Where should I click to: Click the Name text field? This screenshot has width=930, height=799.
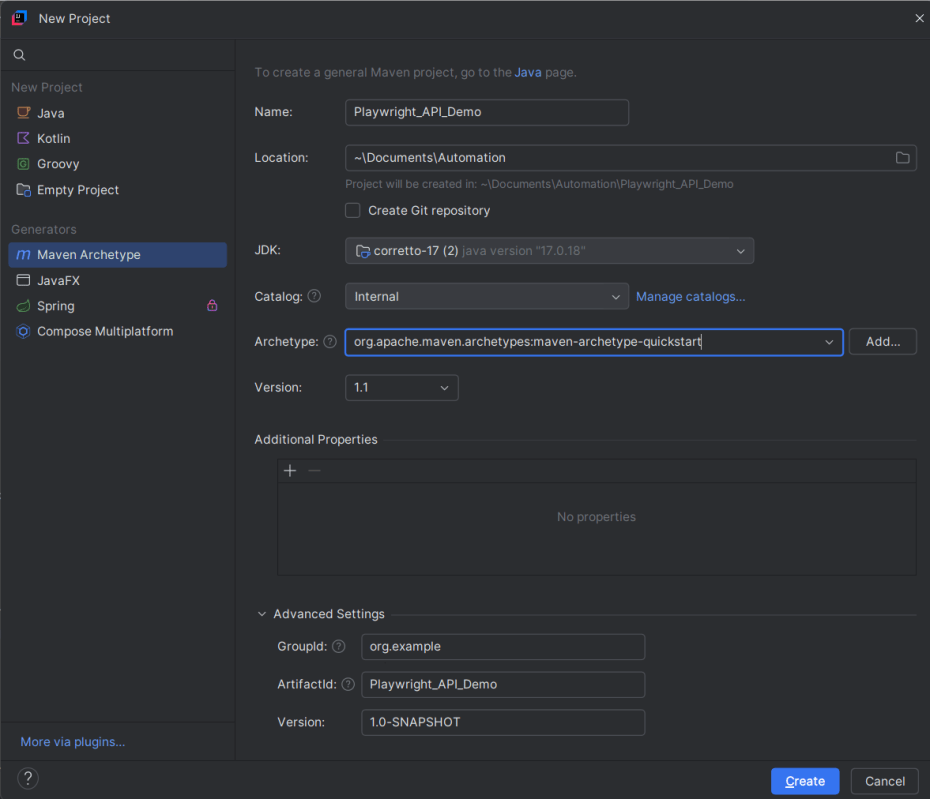click(486, 112)
